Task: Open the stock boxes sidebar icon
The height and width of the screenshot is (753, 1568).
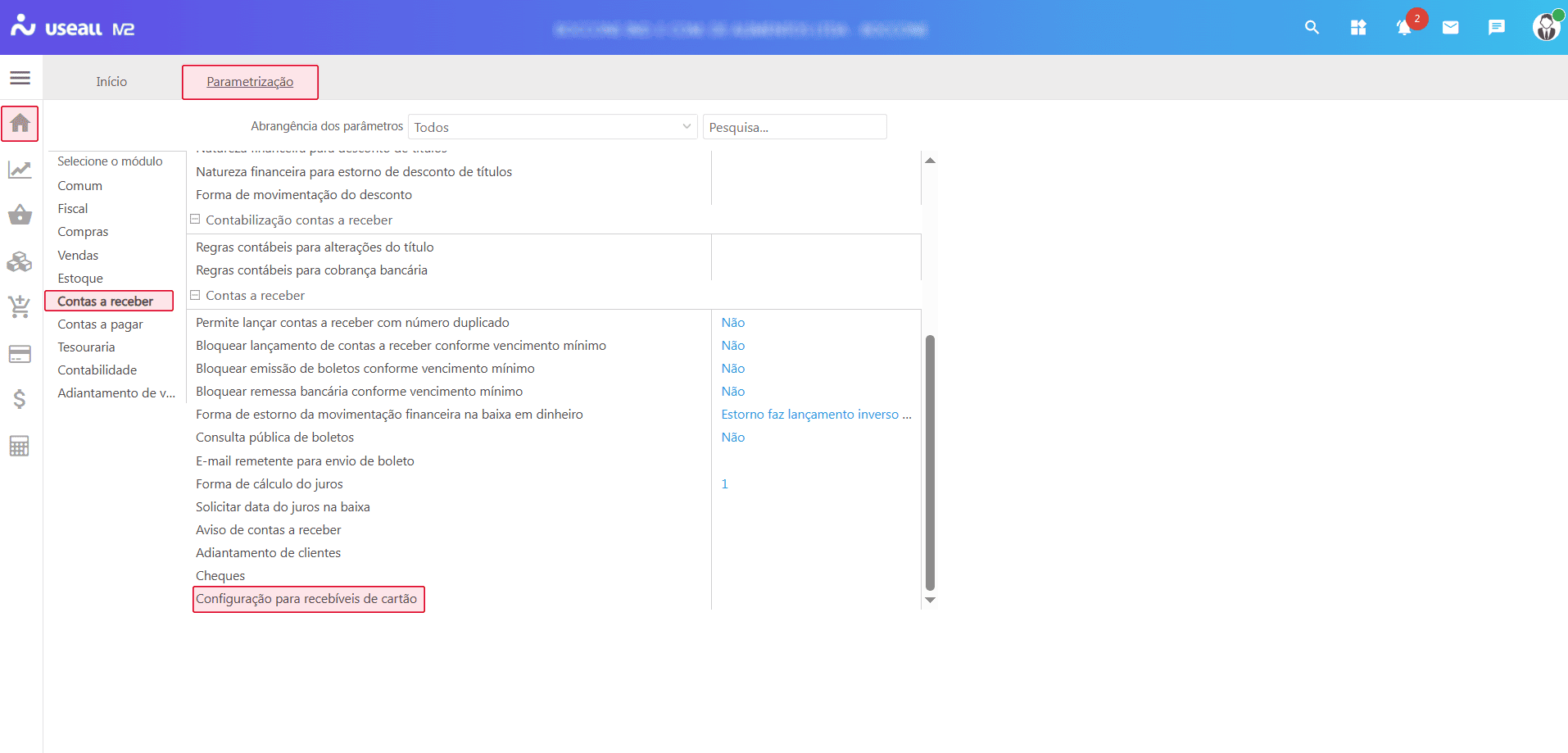Action: tap(20, 261)
